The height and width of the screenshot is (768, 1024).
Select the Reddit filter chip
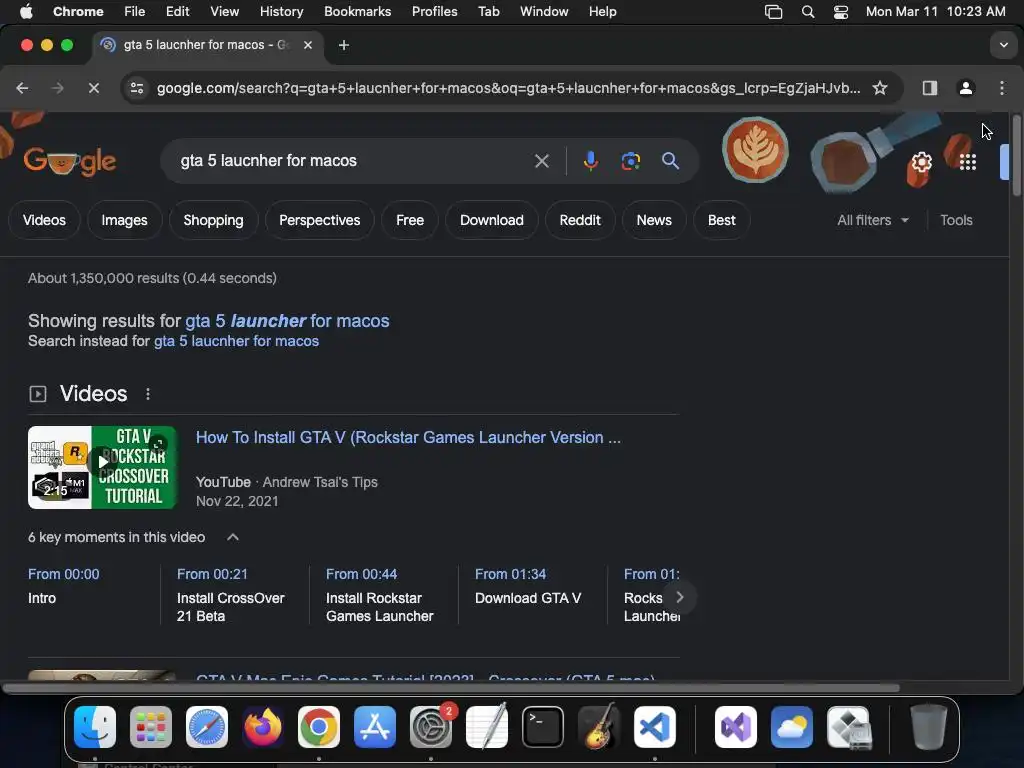[x=580, y=220]
